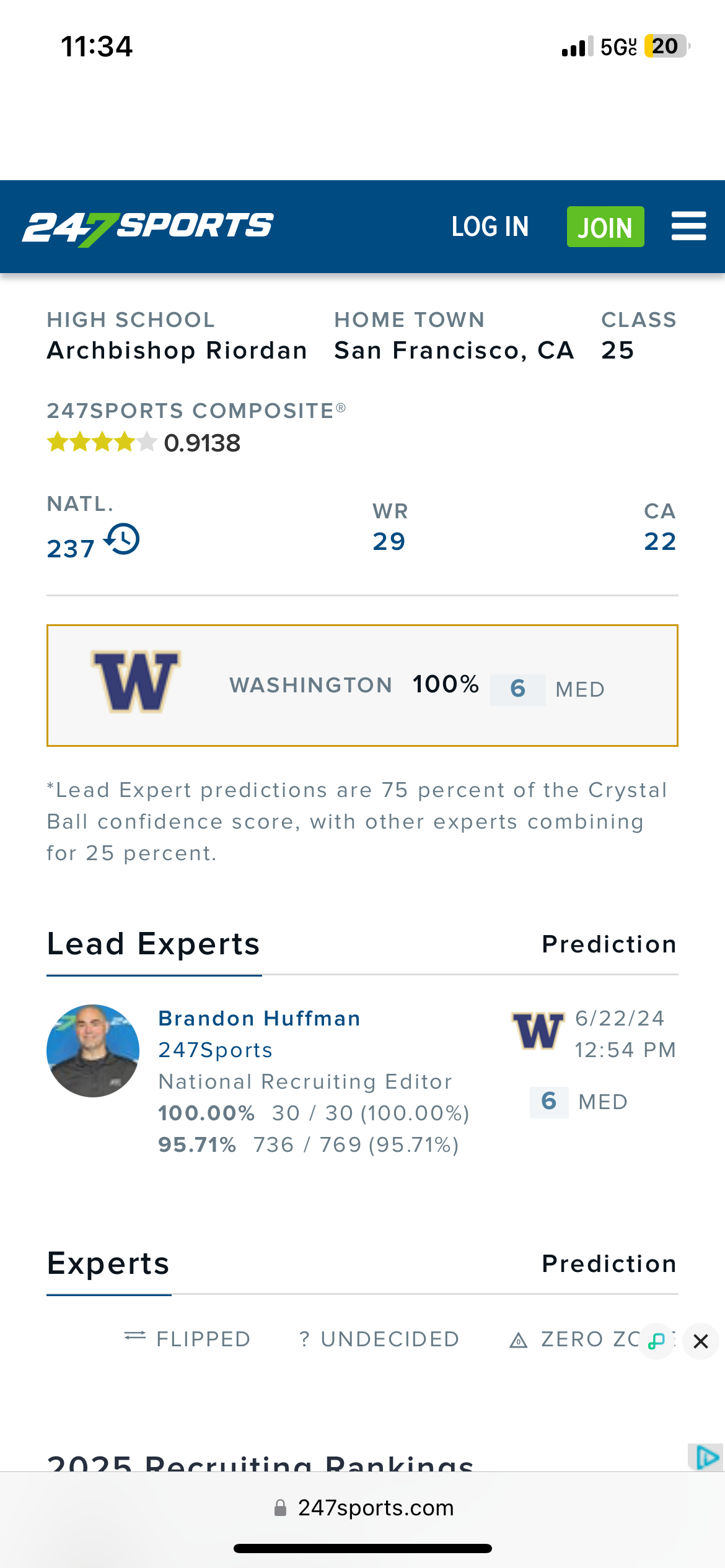Open the hamburger navigation menu
Screen dimensions: 725x1568
pyautogui.click(x=688, y=226)
